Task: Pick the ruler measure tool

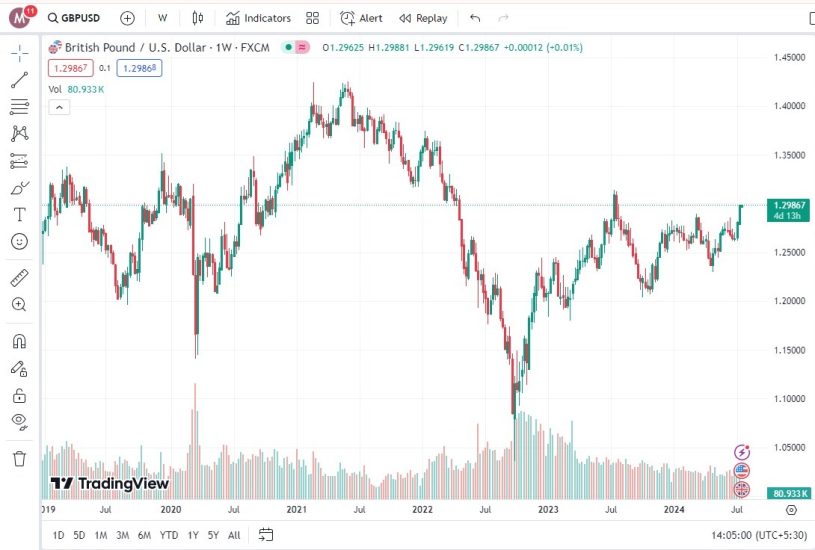Action: point(19,277)
